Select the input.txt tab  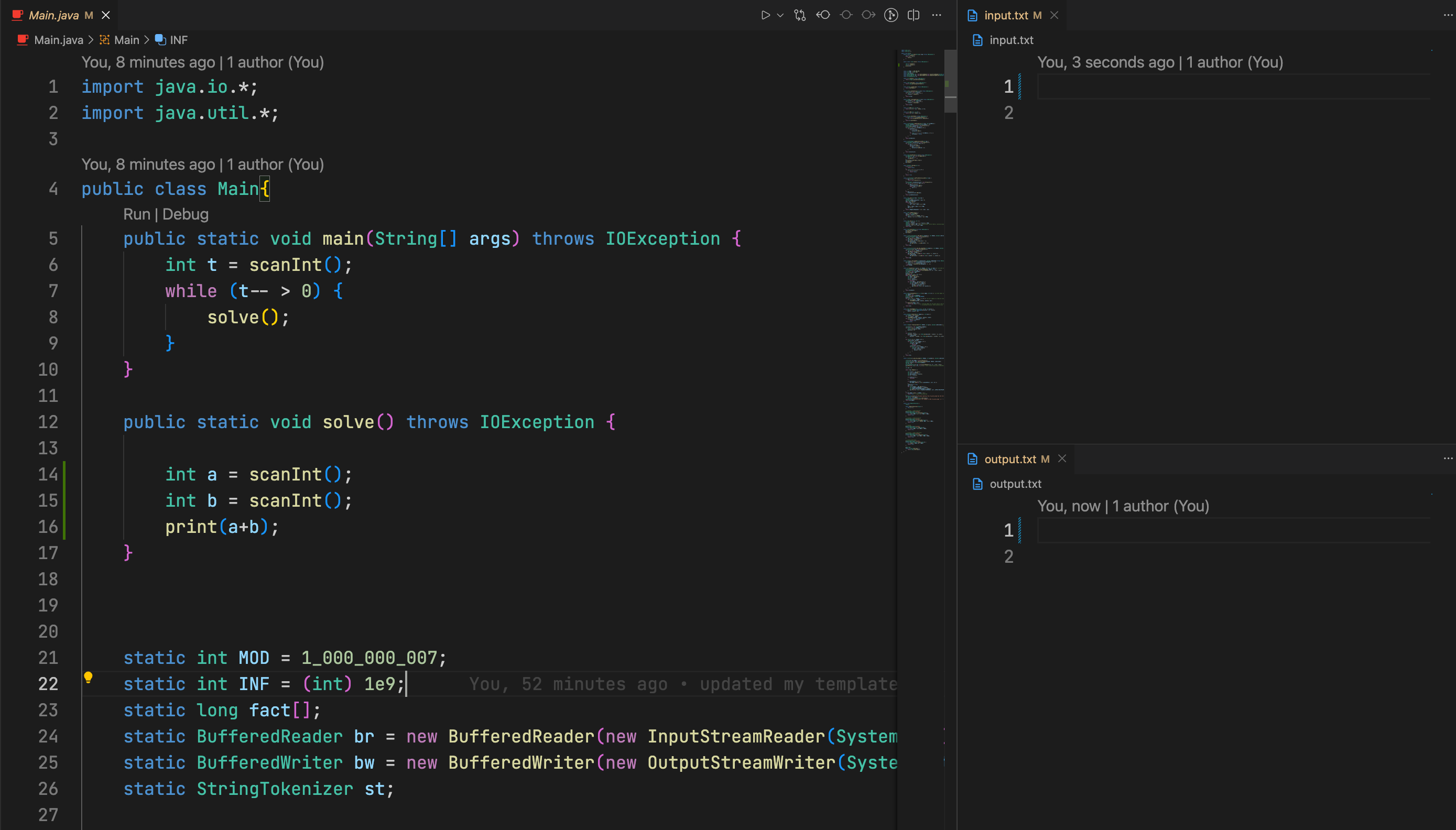pyautogui.click(x=1006, y=15)
